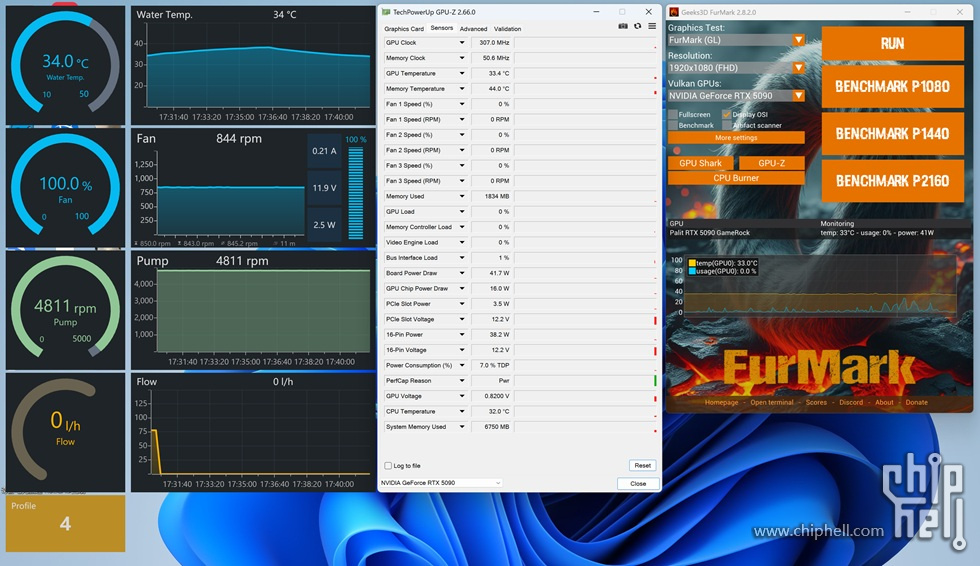Open the Graphics Test FurMark (GL) dropdown
The image size is (980, 566).
click(x=736, y=40)
